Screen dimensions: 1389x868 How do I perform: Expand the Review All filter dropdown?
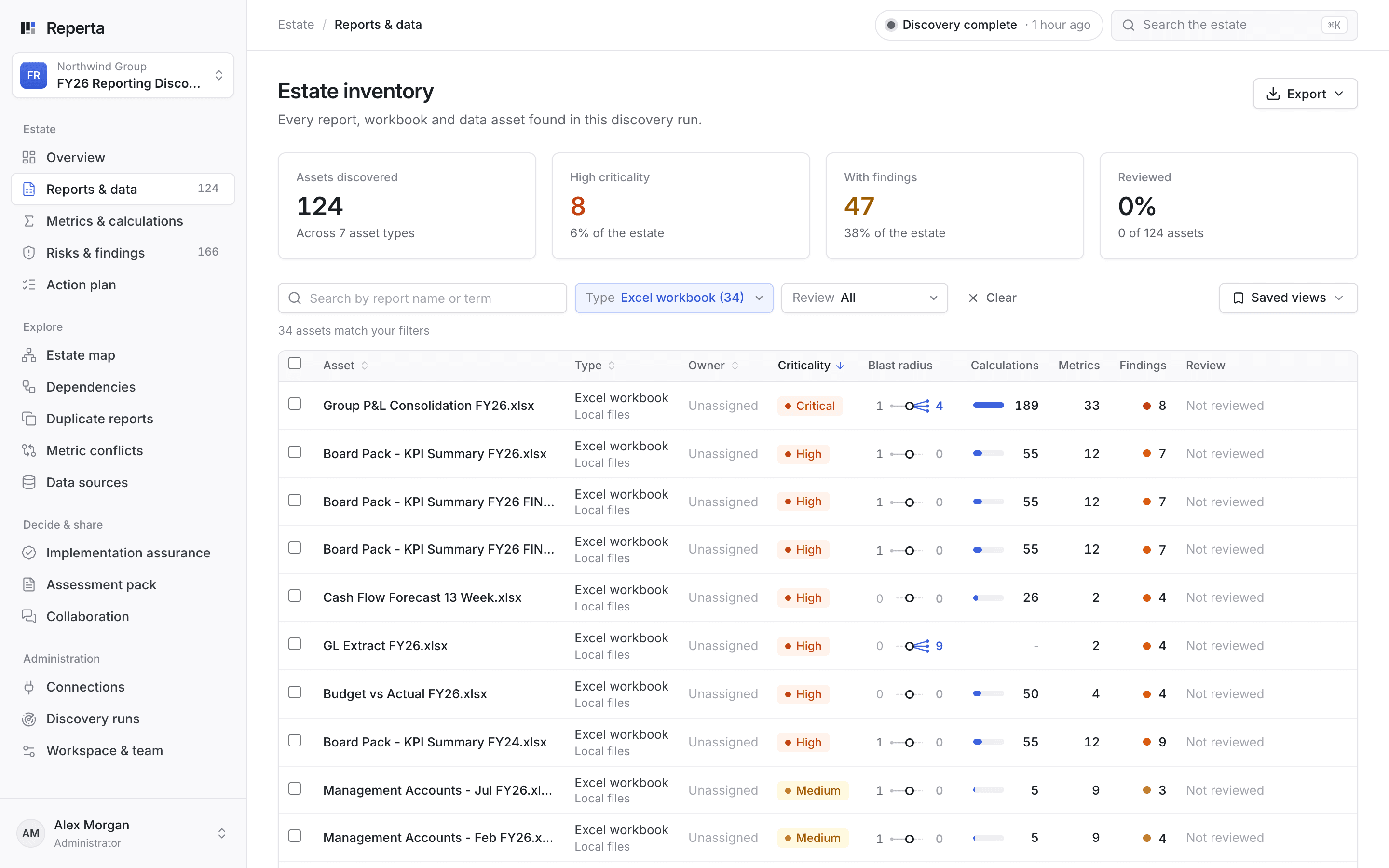pyautogui.click(x=864, y=298)
